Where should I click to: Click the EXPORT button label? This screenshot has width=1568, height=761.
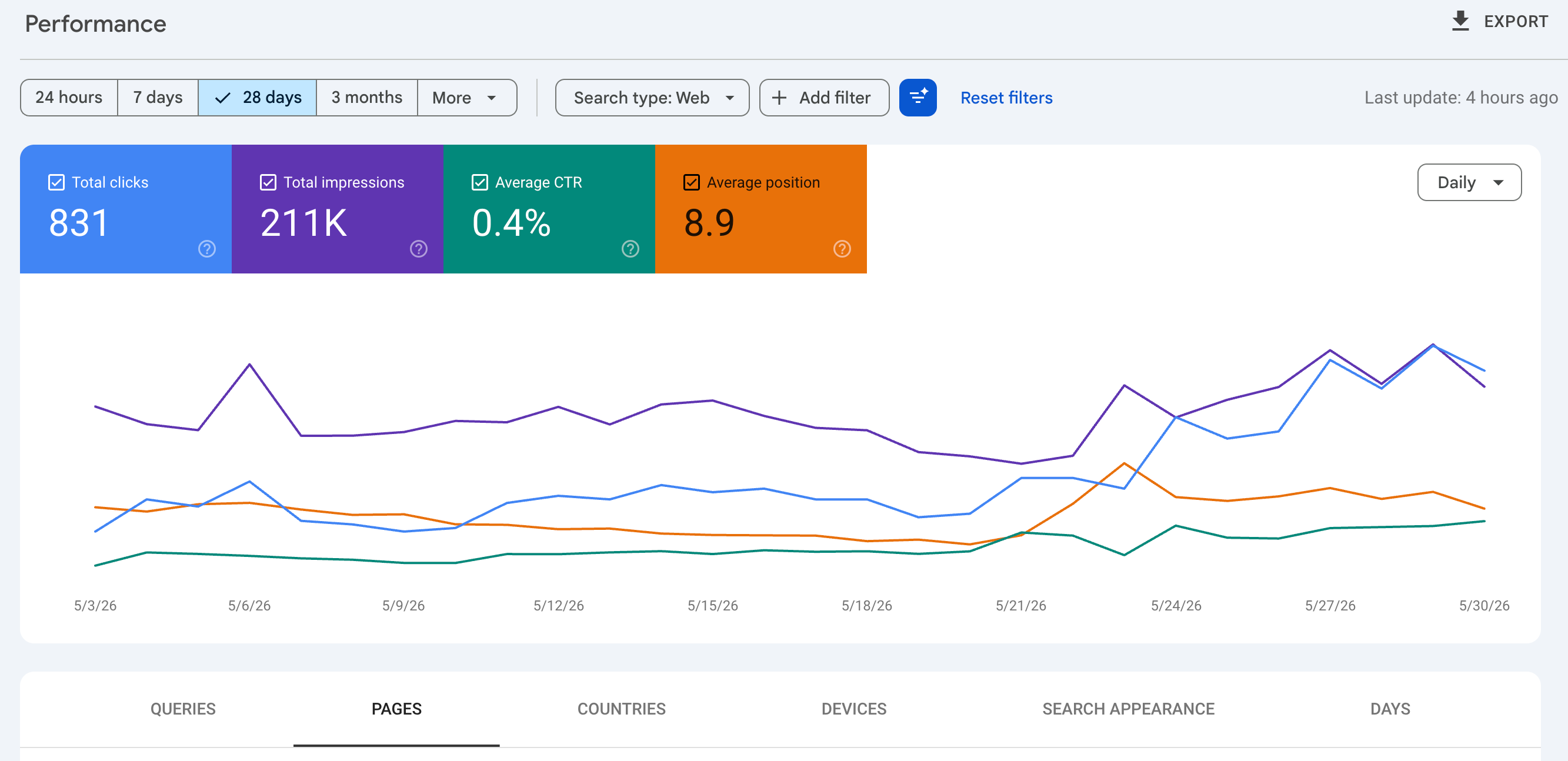click(1516, 21)
